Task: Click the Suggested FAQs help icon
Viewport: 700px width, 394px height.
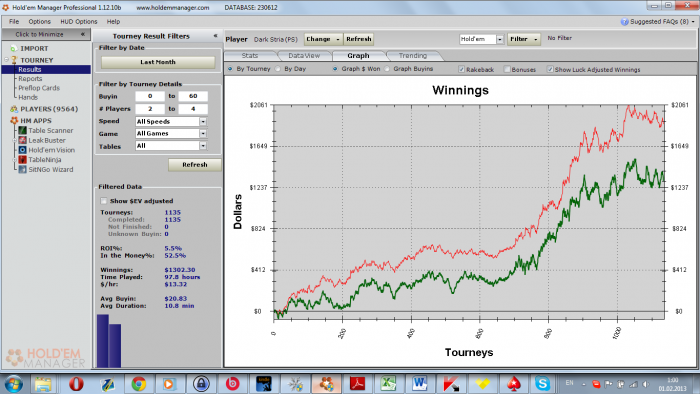Action: point(625,21)
